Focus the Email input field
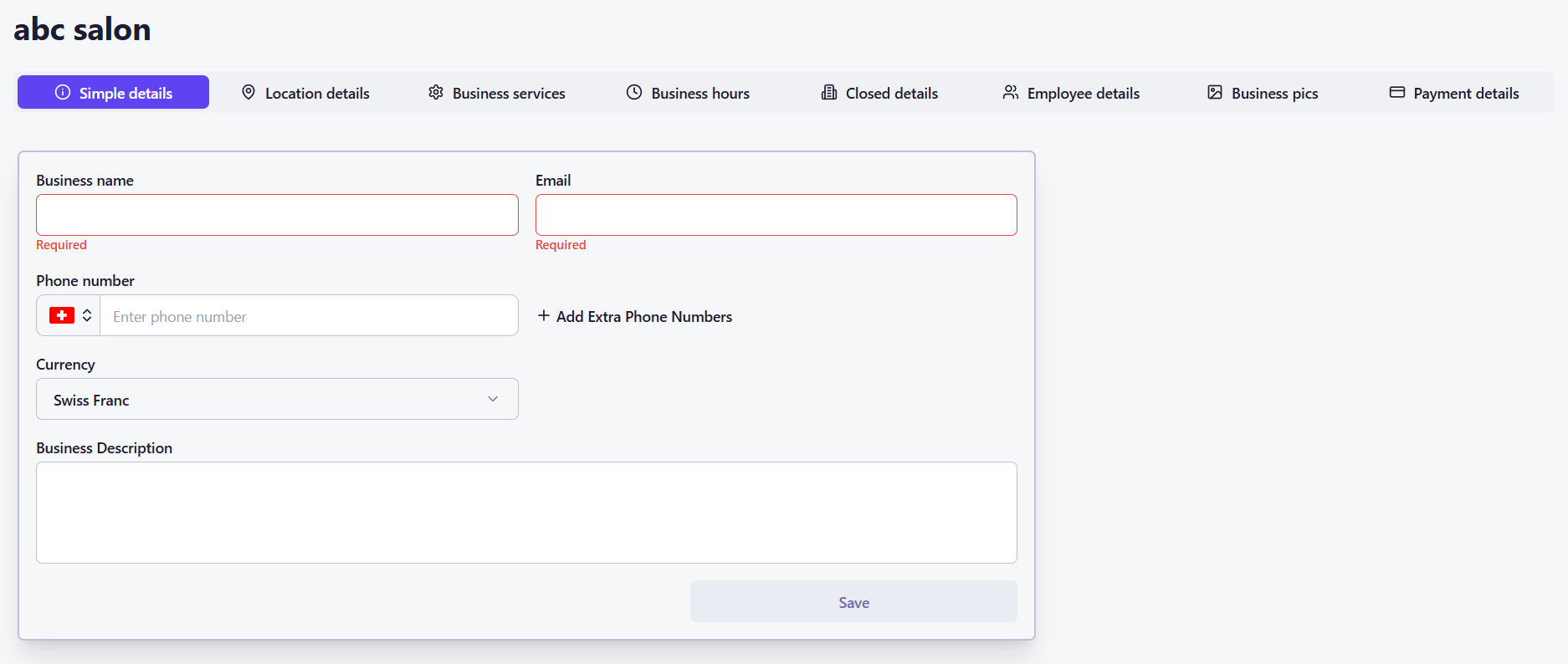The height and width of the screenshot is (664, 1568). click(776, 215)
